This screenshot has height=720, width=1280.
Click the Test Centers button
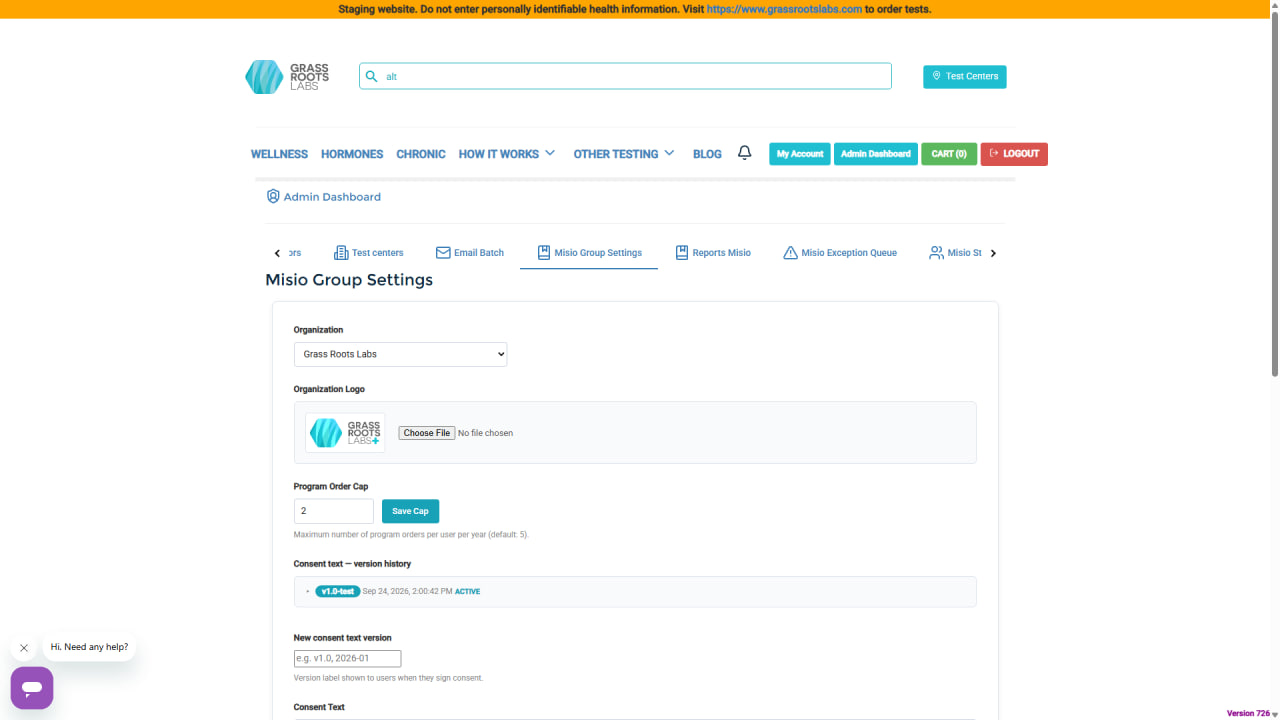click(965, 76)
